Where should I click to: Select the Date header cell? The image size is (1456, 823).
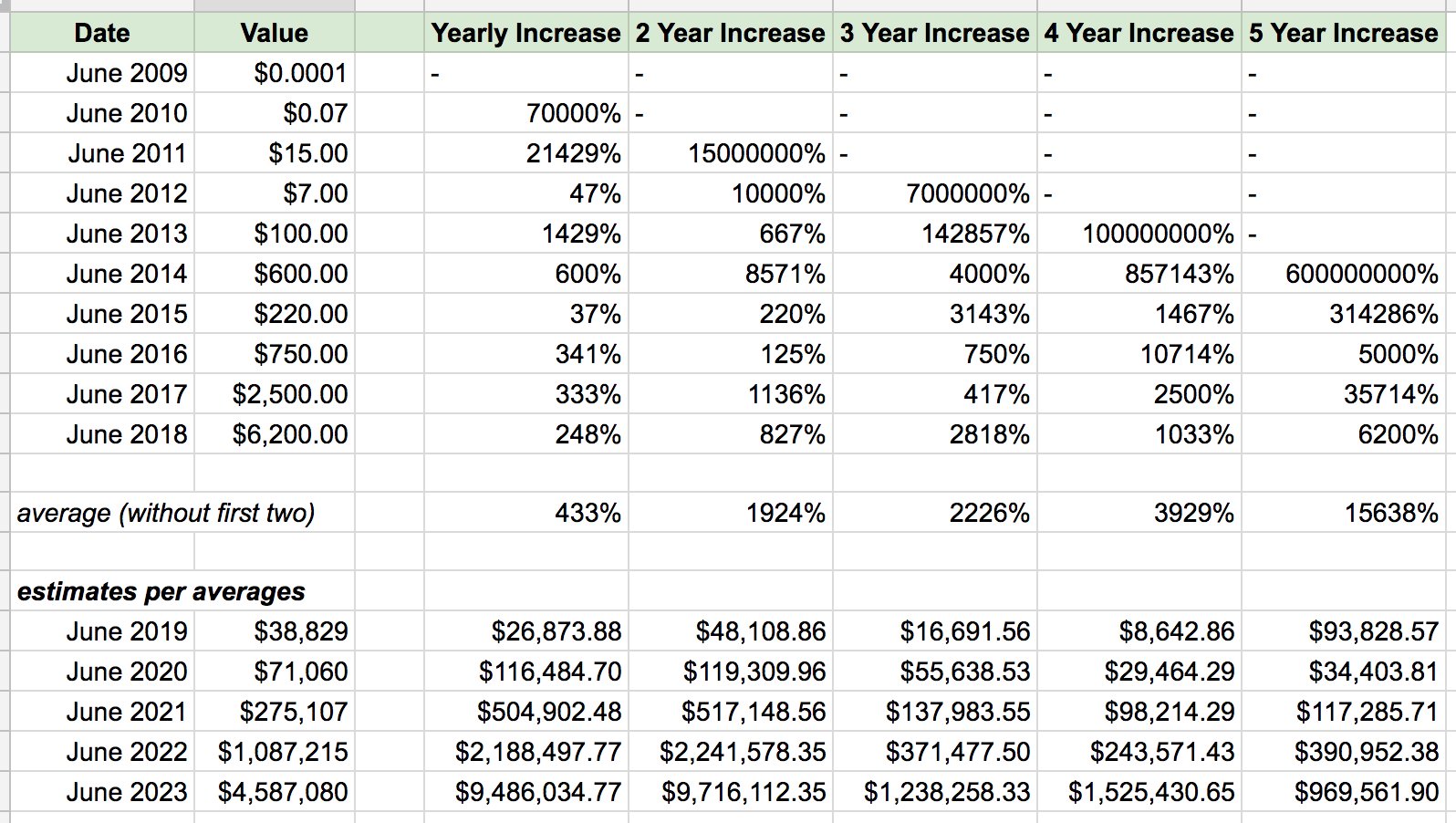tap(102, 33)
